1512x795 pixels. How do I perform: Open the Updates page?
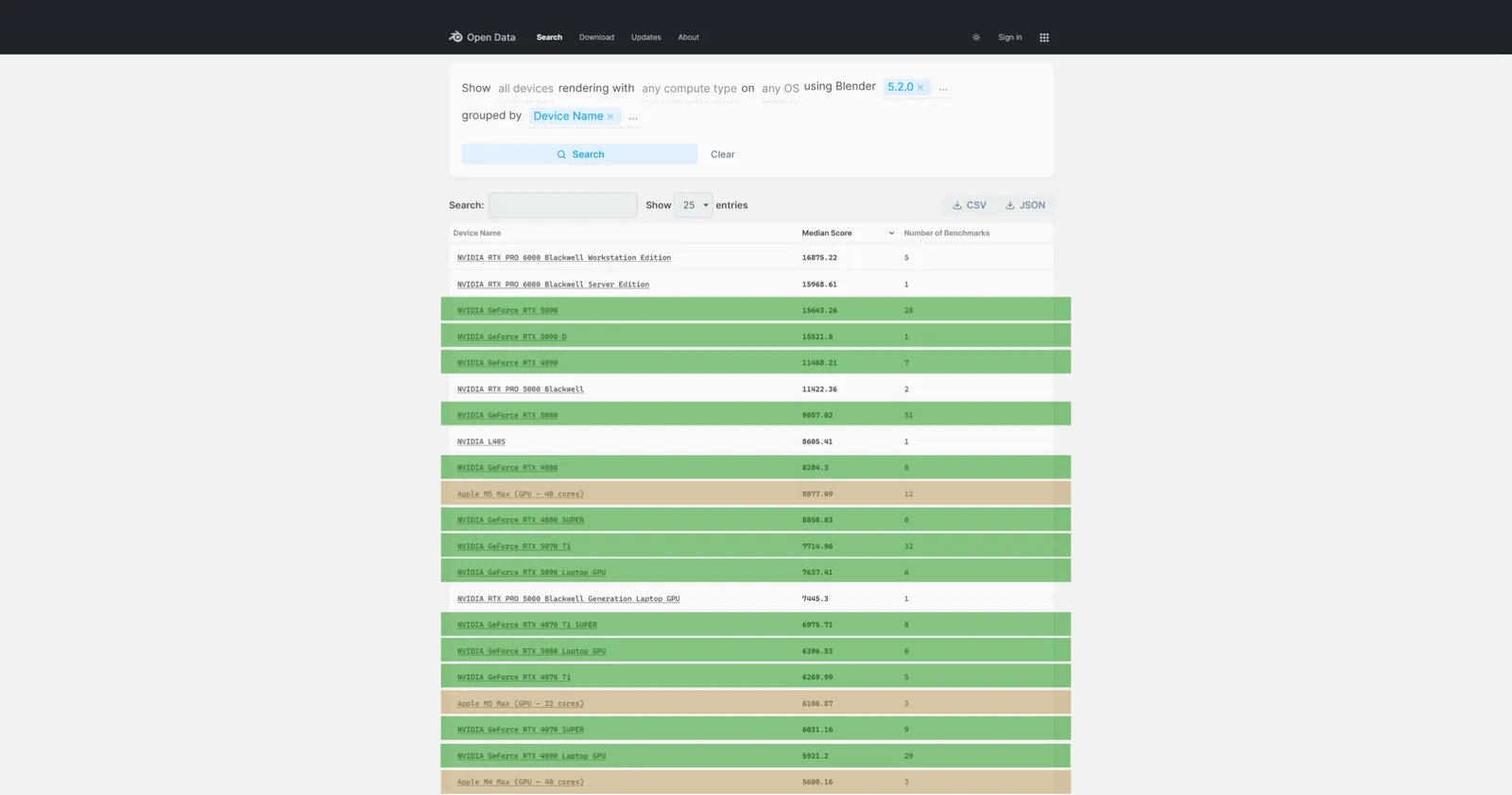pyautogui.click(x=646, y=38)
